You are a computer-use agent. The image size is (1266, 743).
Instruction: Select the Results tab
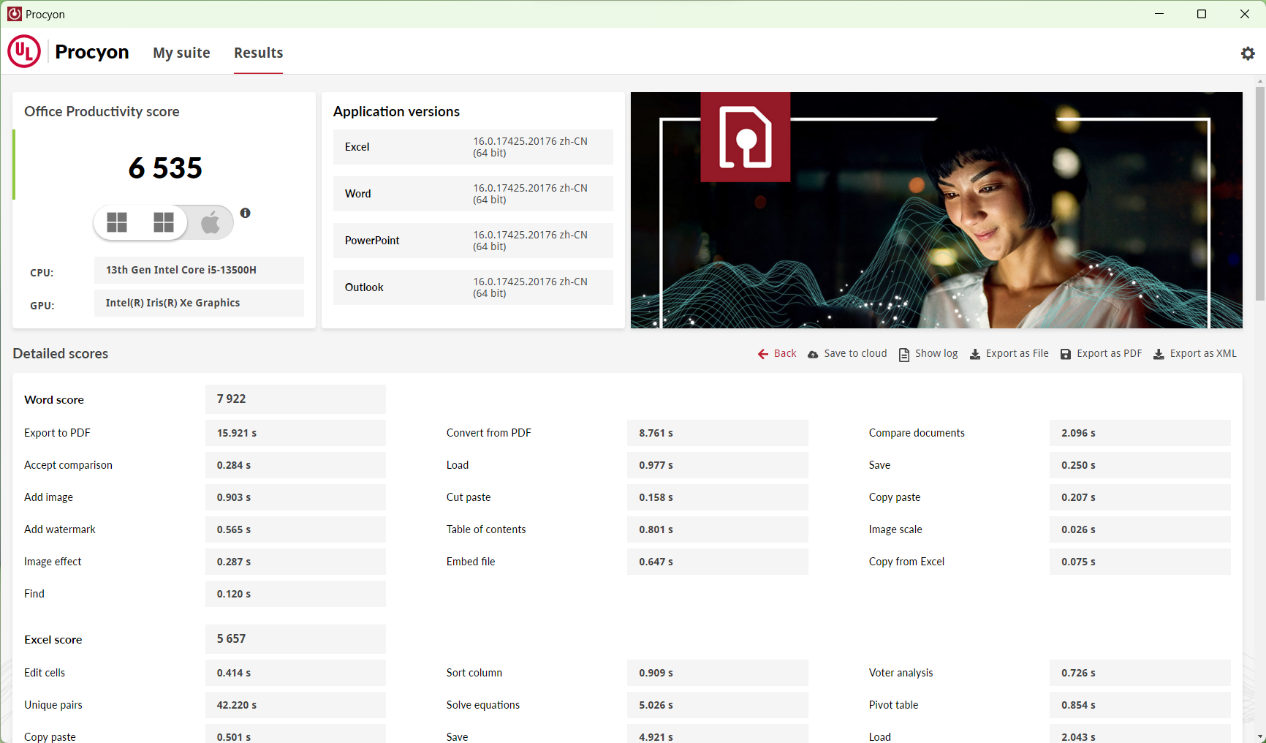(x=258, y=53)
